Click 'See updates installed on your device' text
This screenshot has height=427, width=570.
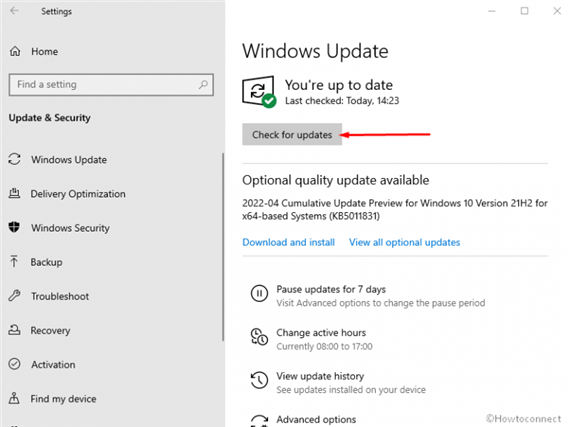point(351,390)
